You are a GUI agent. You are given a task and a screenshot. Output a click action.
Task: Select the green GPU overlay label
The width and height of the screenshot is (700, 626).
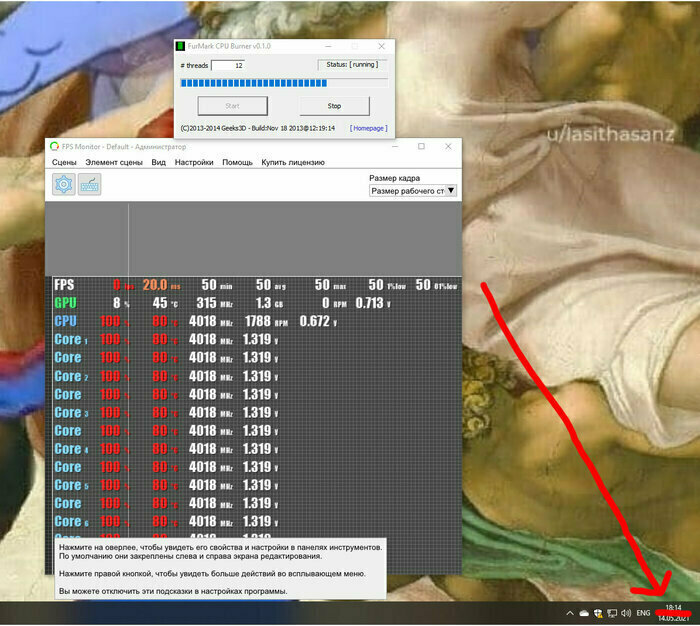click(x=65, y=303)
